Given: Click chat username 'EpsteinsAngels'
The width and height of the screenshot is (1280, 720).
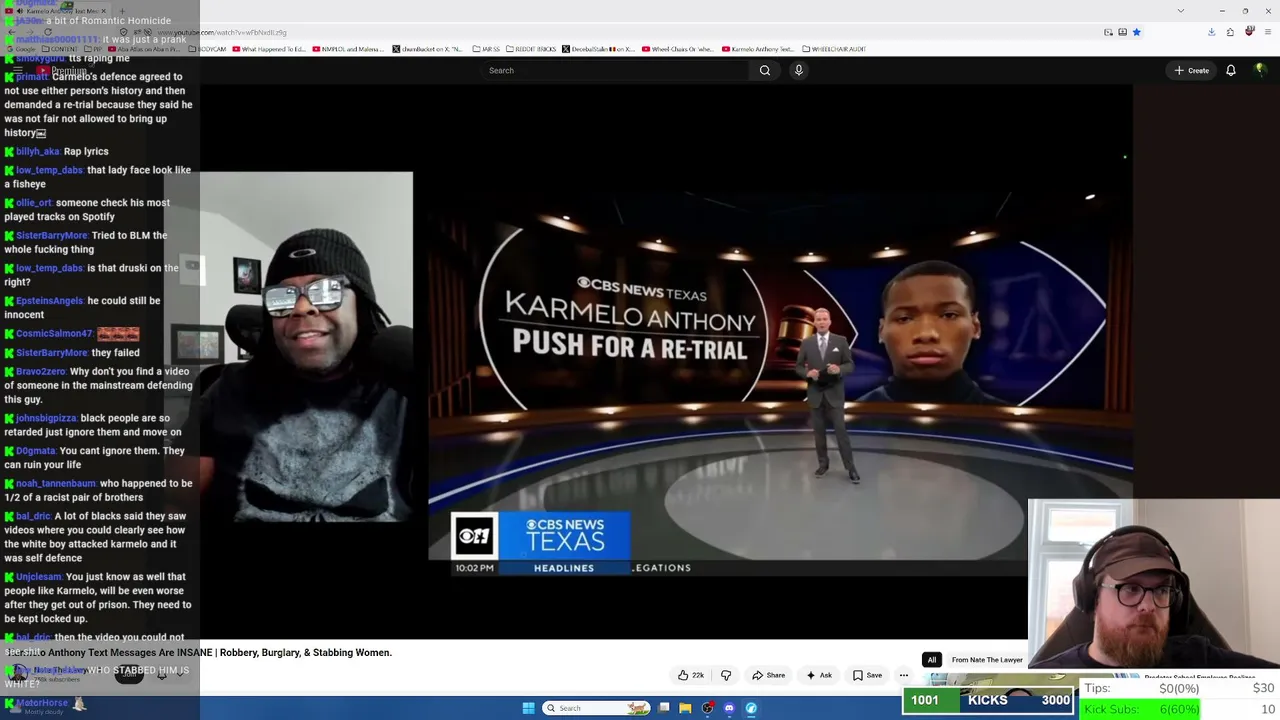Looking at the screenshot, I should (50, 301).
